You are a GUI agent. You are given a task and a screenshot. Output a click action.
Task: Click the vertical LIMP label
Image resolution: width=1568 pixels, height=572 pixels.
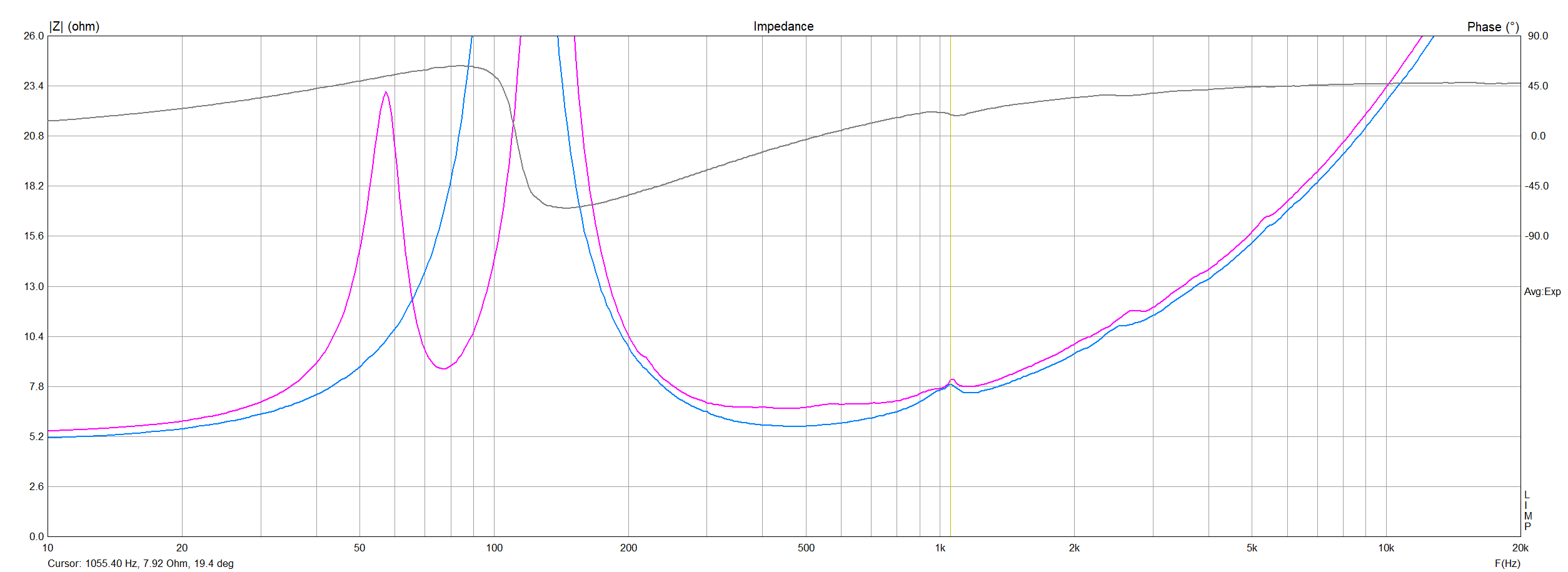[x=1527, y=511]
